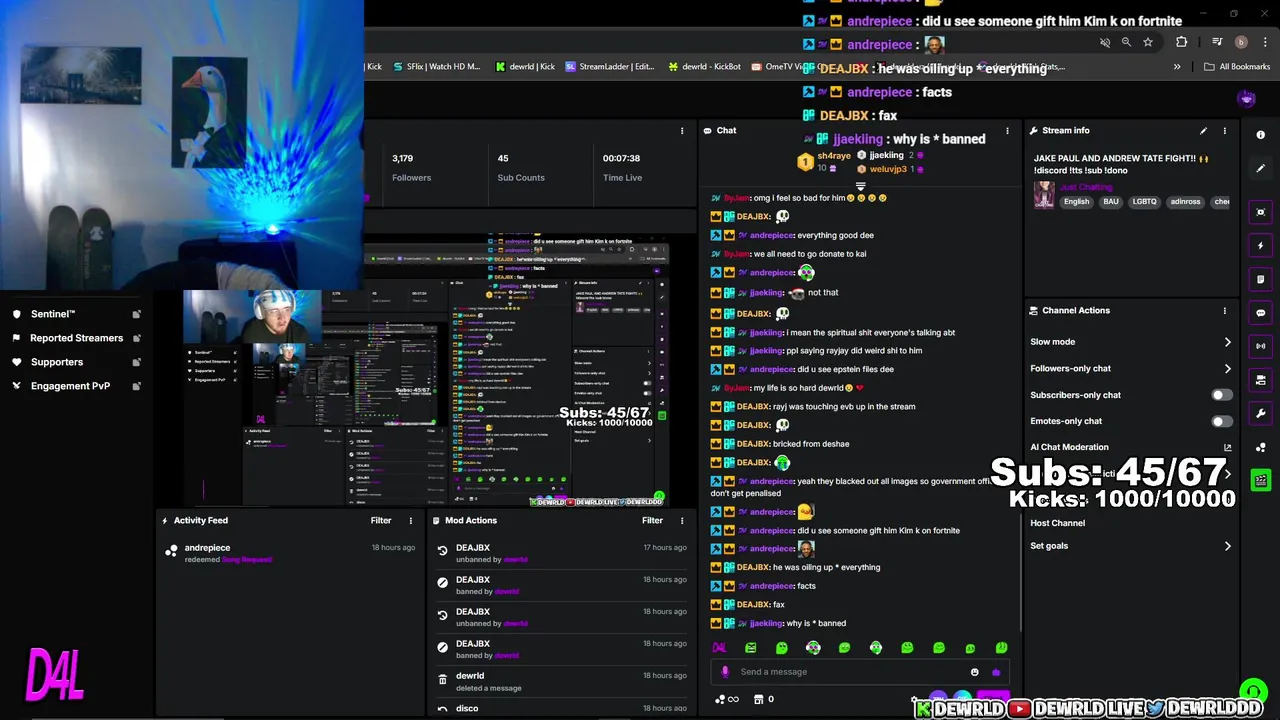Click Filter in the Activity Feed header

tap(381, 520)
